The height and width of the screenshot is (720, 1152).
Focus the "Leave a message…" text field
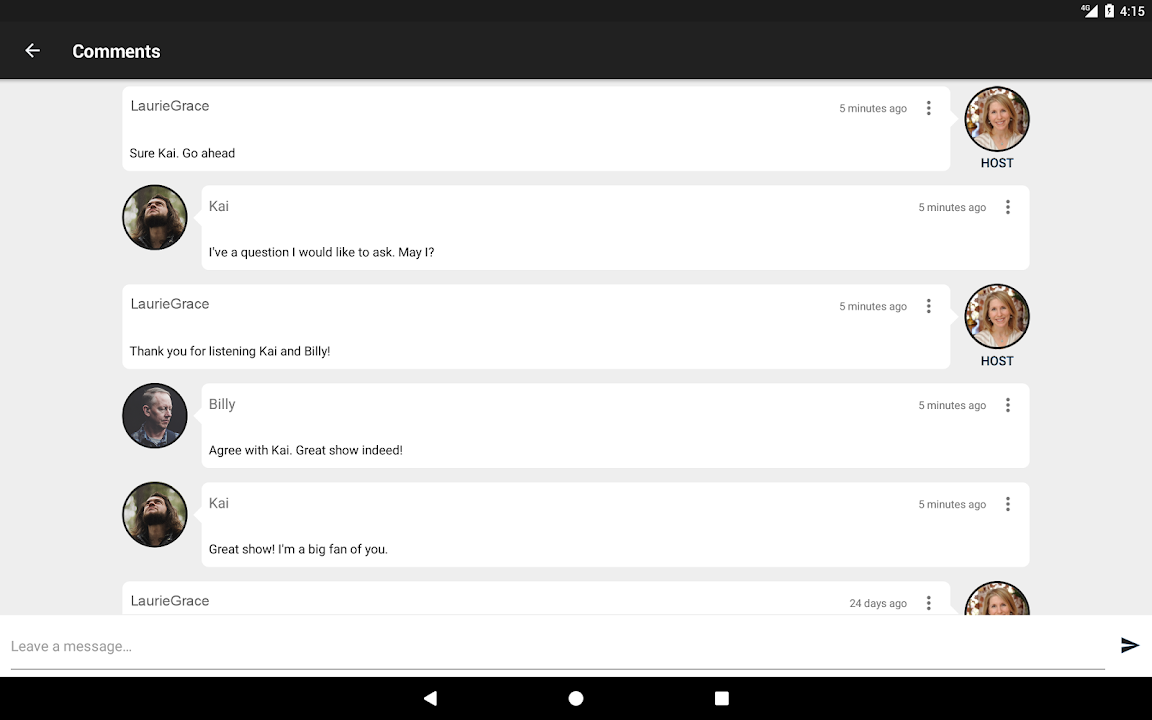pos(556,646)
